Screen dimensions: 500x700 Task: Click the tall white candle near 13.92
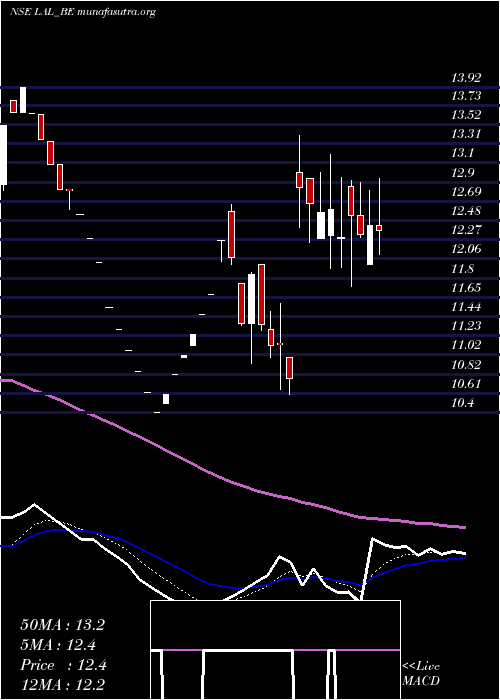(23, 100)
